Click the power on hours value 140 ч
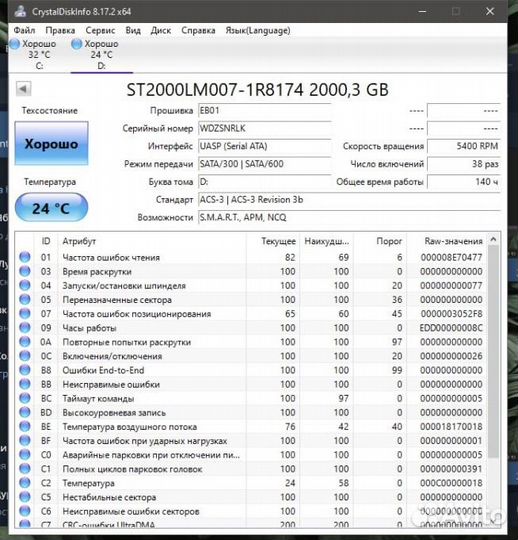 point(464,182)
